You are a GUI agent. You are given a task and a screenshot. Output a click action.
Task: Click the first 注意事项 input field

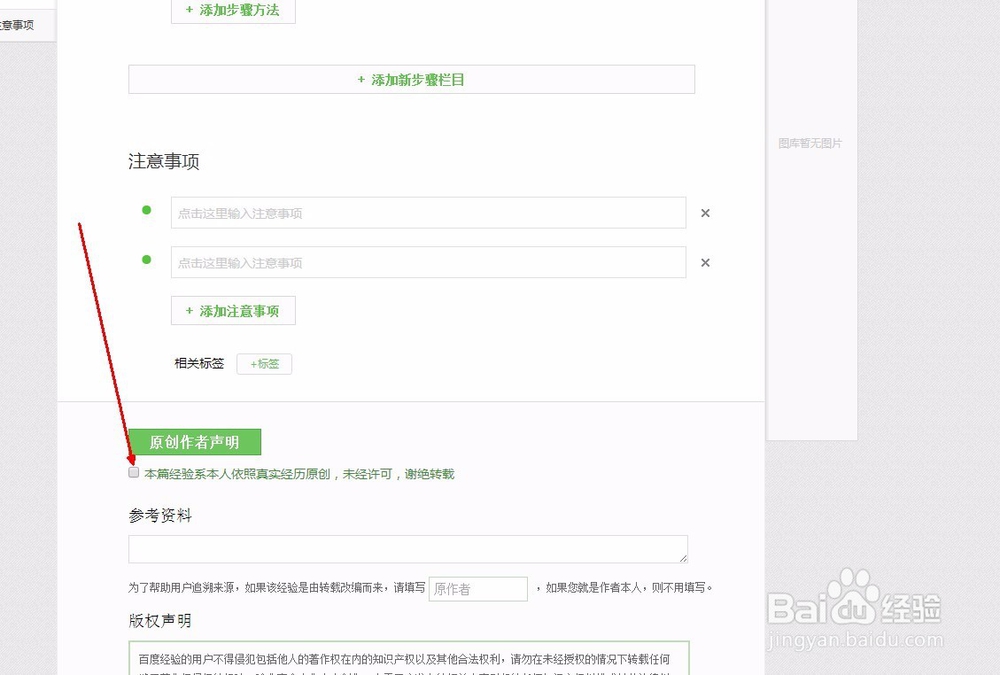[430, 212]
